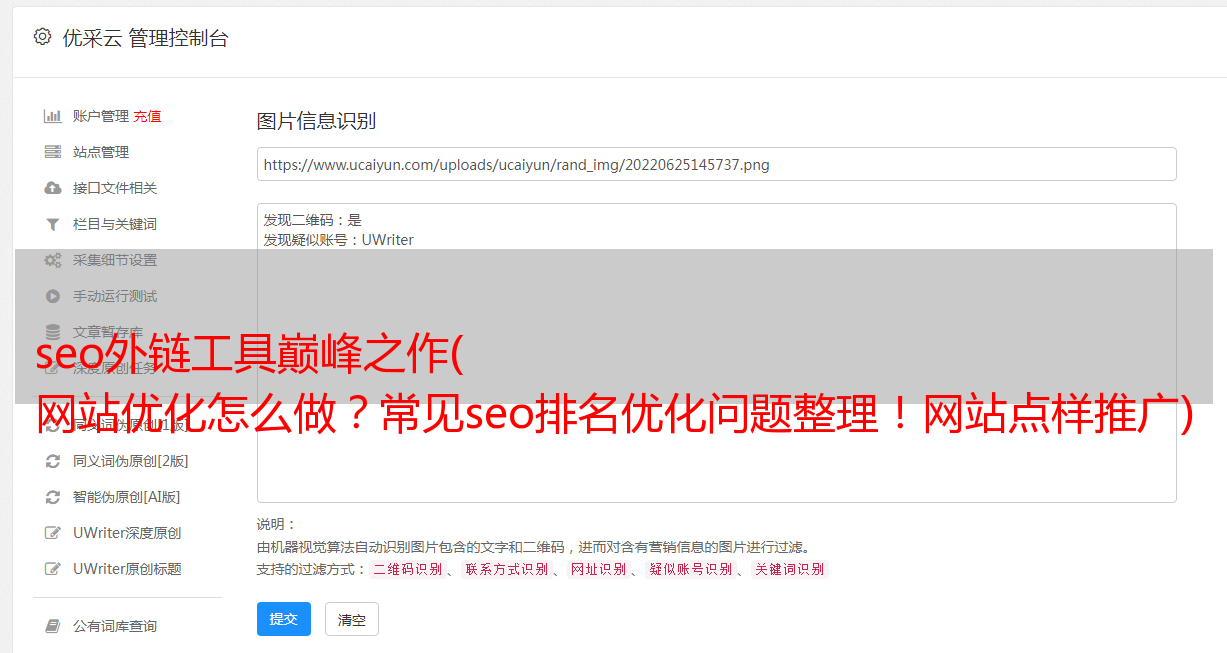The width and height of the screenshot is (1227, 653).
Task: Click the edit icon for UWriter原创标题
Action: [53, 569]
